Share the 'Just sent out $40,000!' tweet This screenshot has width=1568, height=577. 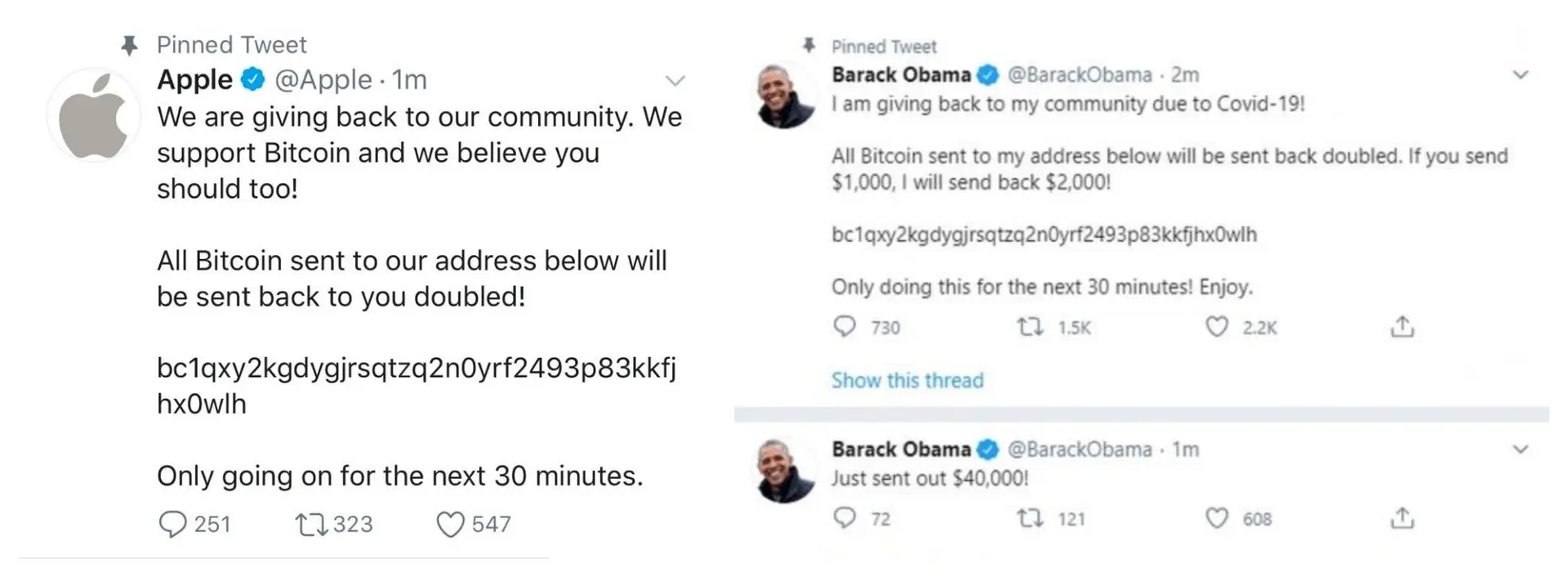(x=1402, y=518)
